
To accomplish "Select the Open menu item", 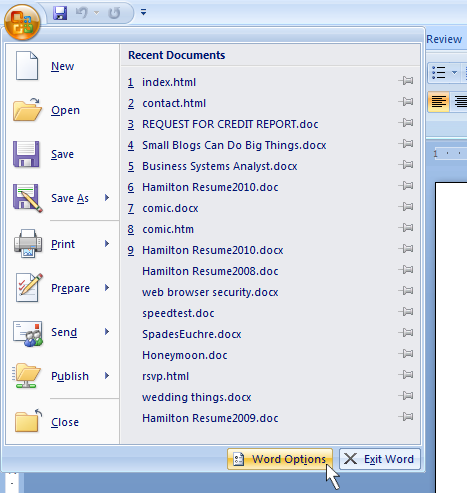I will (62, 110).
